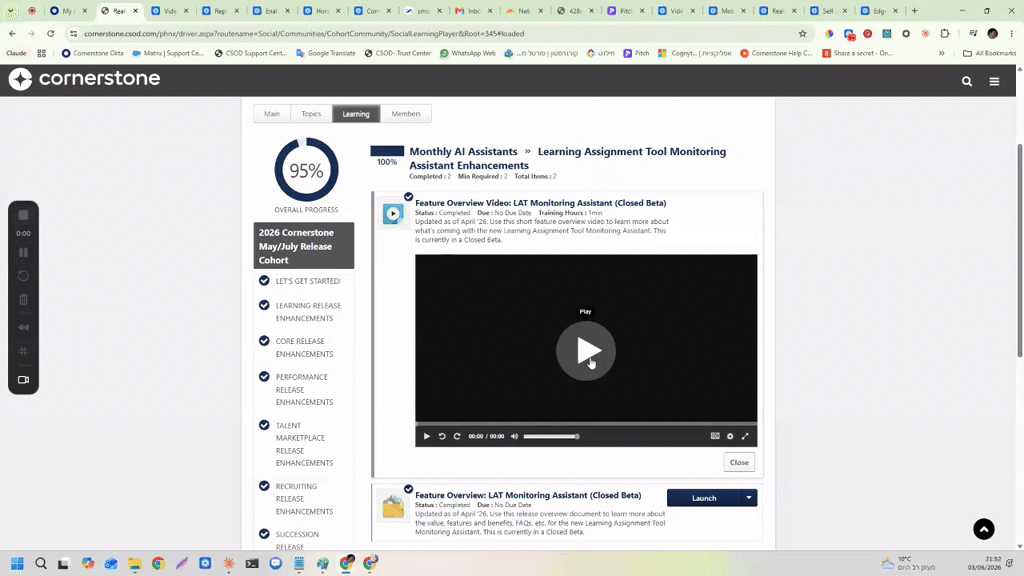Open the Windows Start menu
Viewport: 1024px width, 576px height.
(18, 563)
